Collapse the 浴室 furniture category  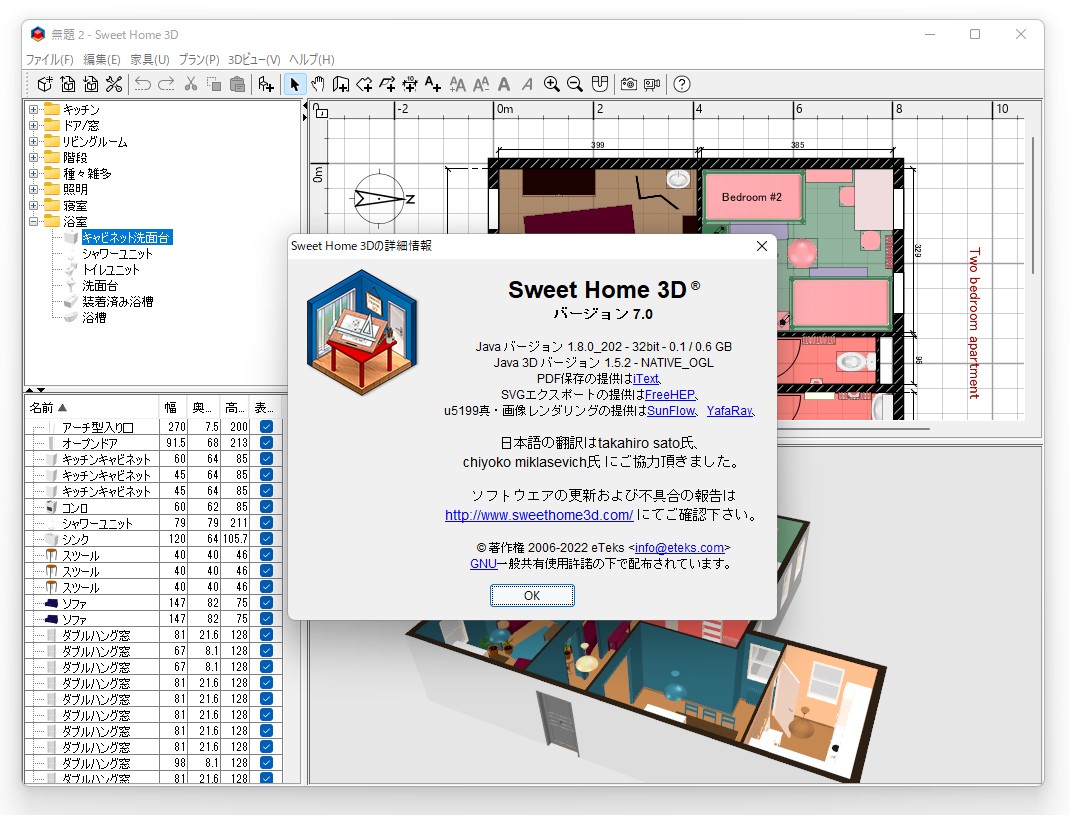pyautogui.click(x=34, y=219)
